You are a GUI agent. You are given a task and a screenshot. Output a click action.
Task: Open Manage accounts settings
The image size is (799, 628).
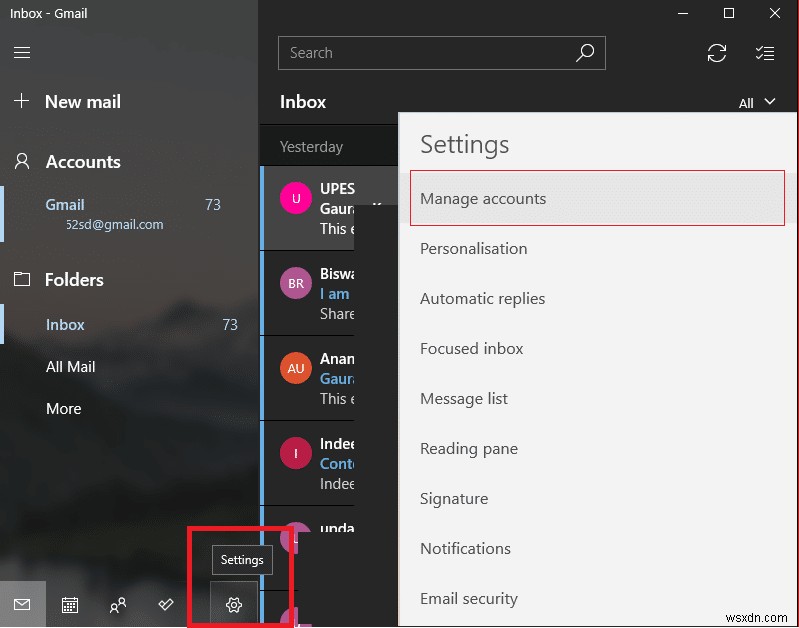click(x=597, y=198)
